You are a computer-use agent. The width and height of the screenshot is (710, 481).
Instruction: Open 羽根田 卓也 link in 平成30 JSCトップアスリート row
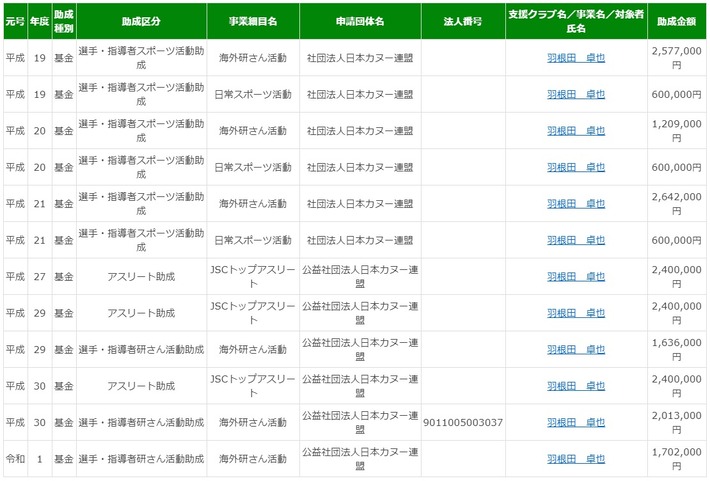coord(576,386)
